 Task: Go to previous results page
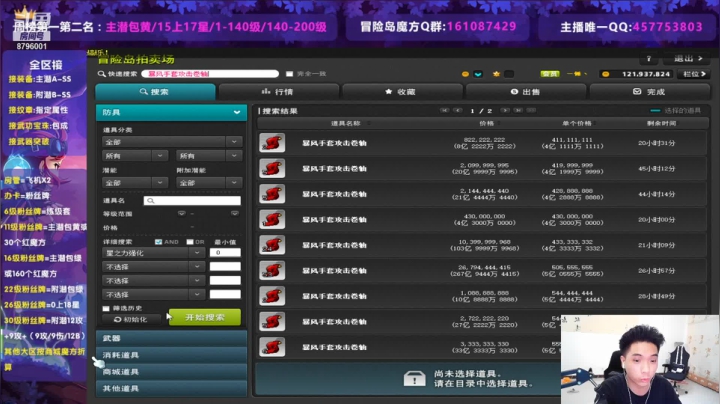point(457,111)
